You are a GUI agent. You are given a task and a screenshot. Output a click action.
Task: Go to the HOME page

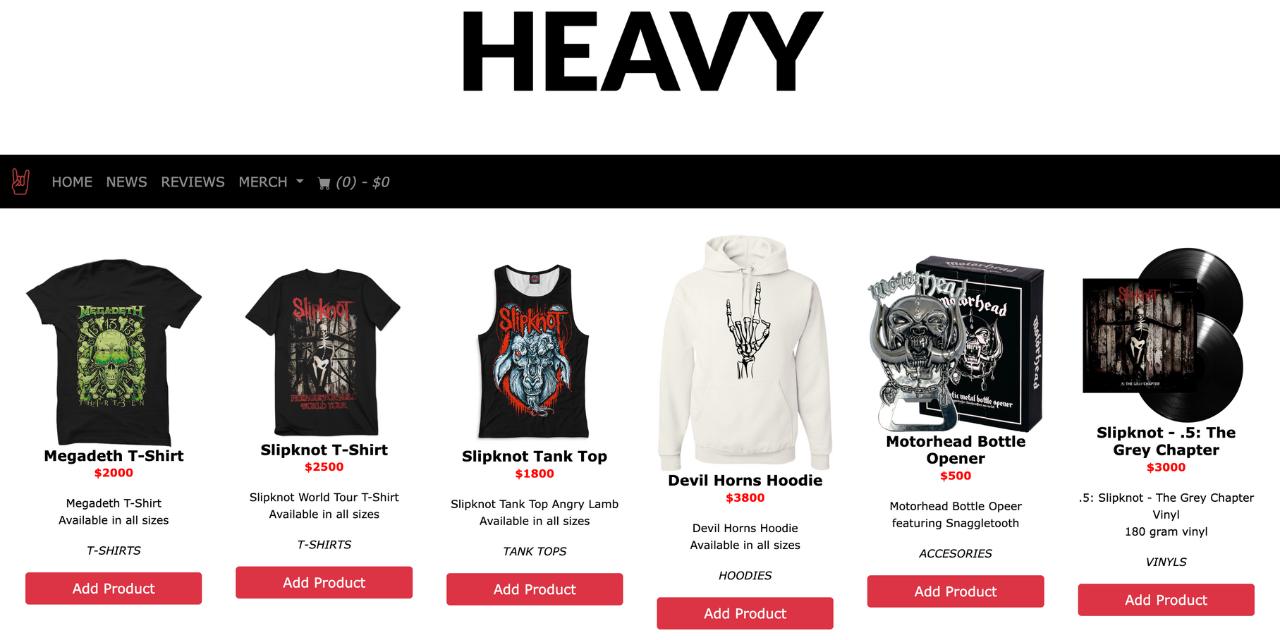(x=72, y=182)
